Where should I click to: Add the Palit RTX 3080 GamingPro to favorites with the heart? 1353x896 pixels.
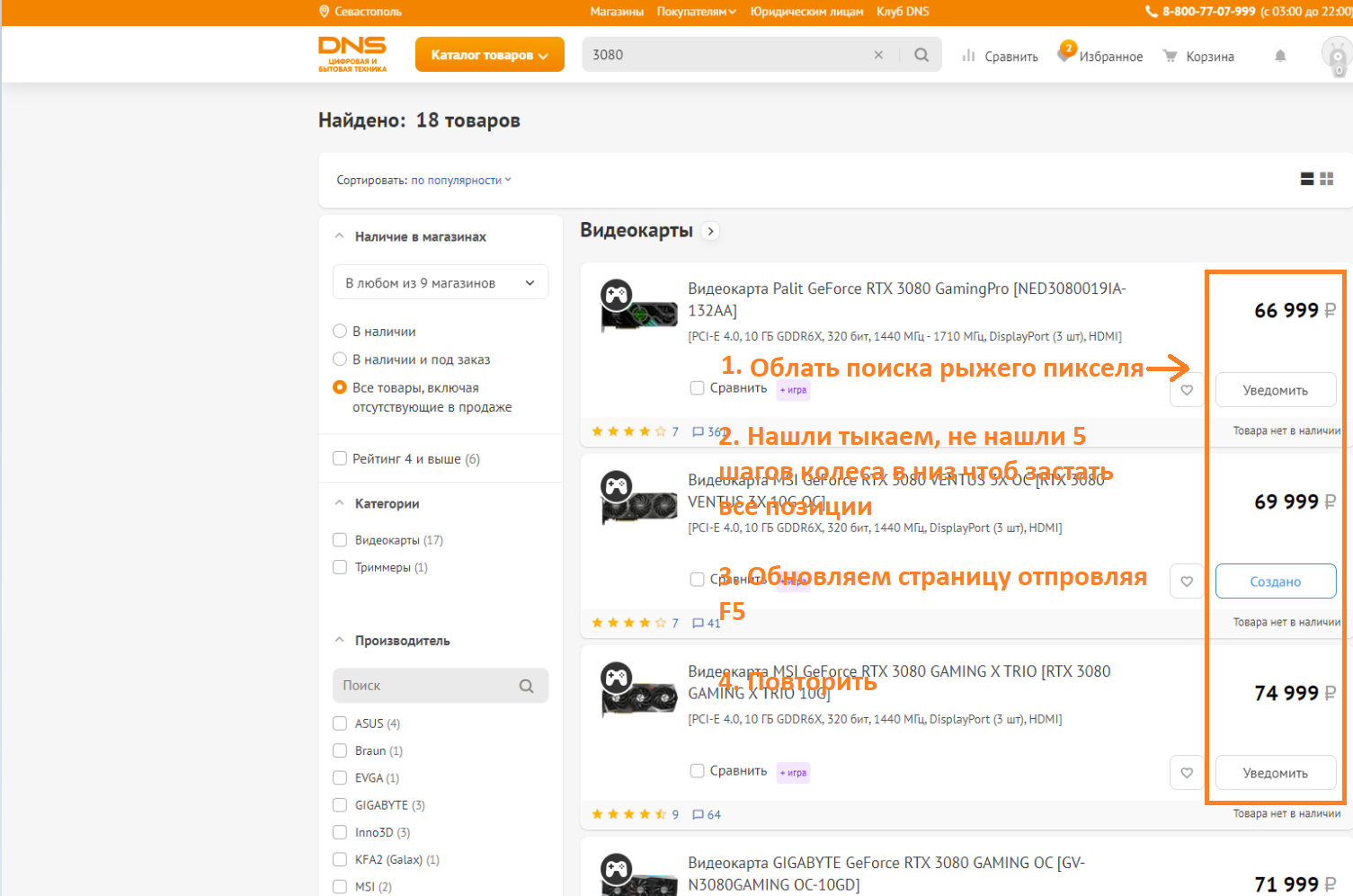click(1187, 390)
